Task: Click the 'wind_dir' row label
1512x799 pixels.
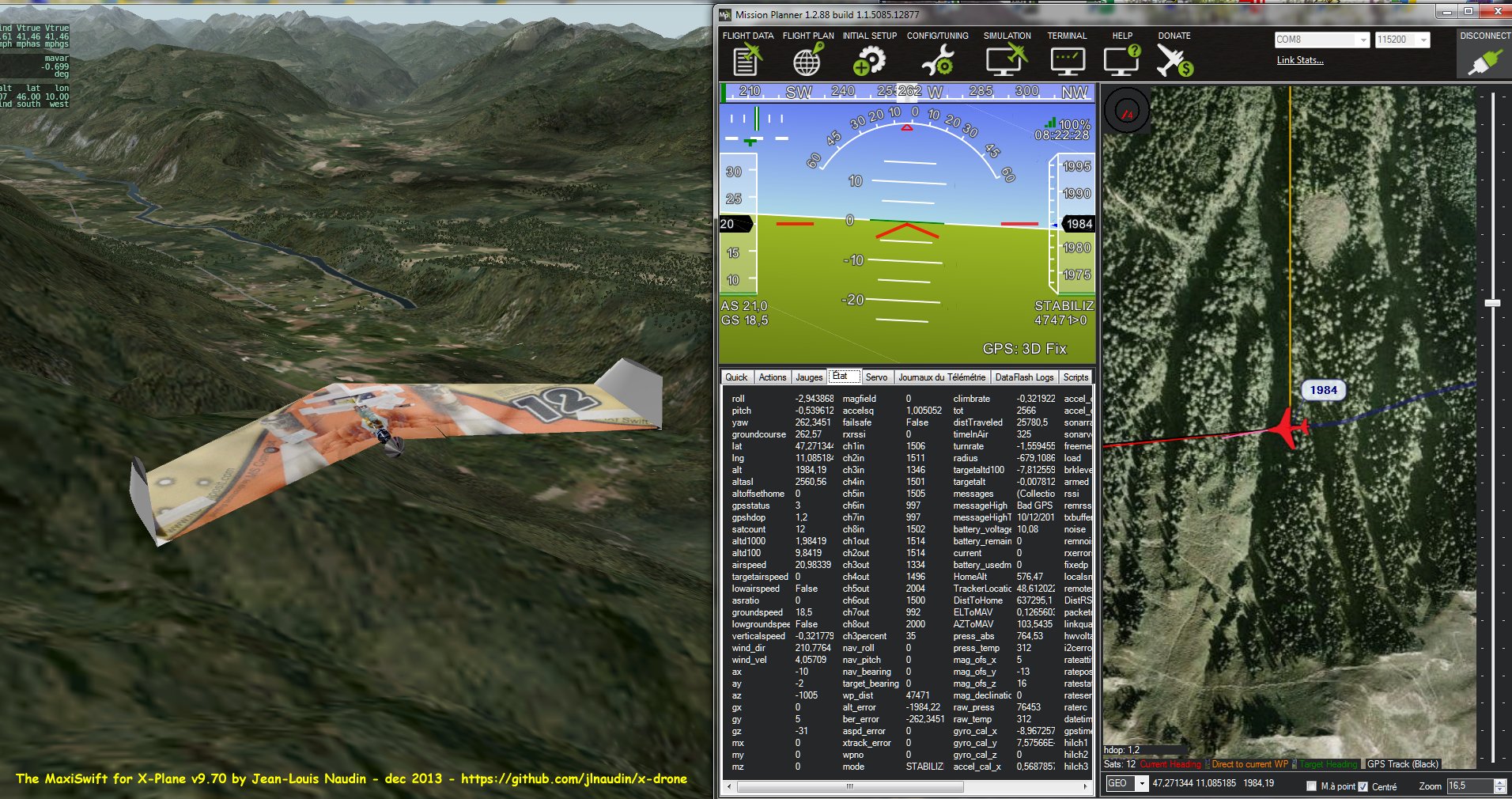Action: 748,648
